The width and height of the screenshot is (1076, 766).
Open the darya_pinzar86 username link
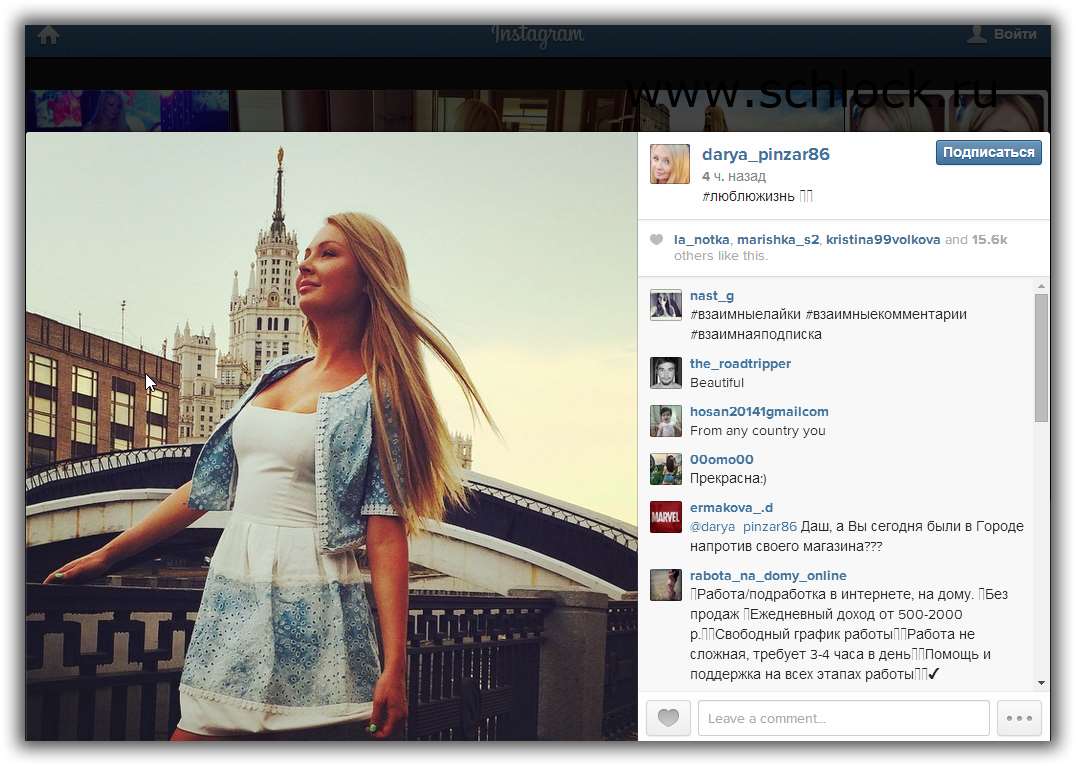766,154
